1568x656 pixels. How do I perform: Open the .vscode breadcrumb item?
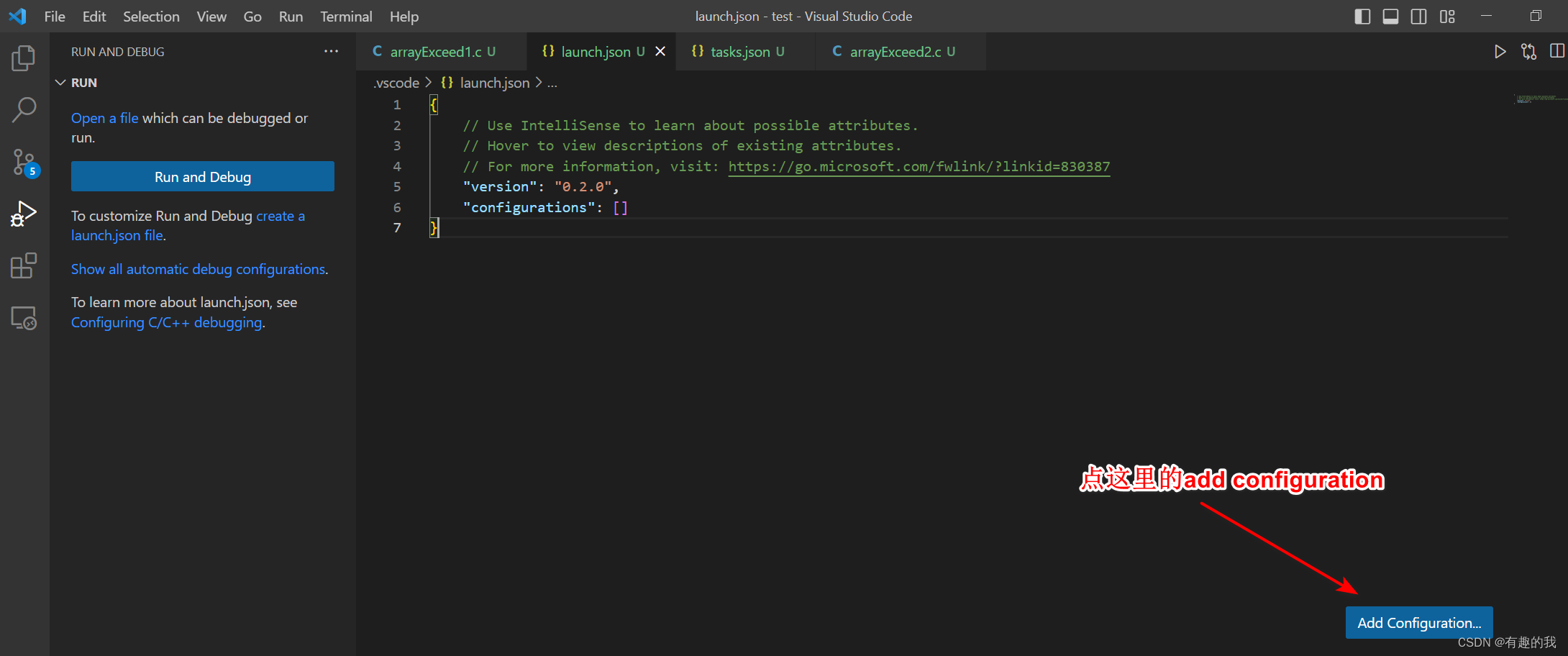(x=396, y=83)
